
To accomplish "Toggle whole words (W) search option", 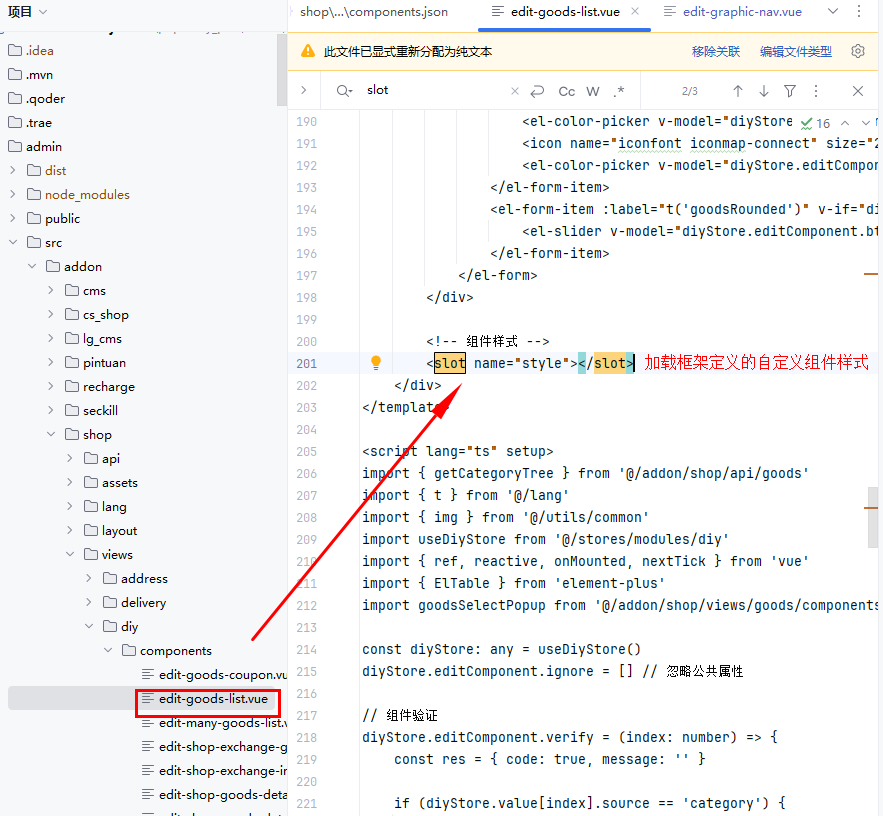I will [x=593, y=91].
